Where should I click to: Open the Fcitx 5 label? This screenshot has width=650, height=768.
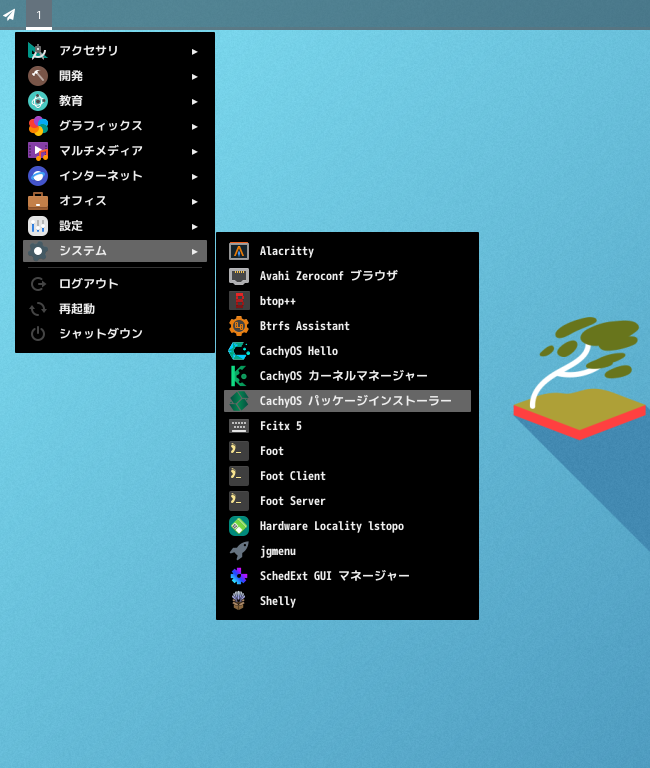tap(280, 426)
